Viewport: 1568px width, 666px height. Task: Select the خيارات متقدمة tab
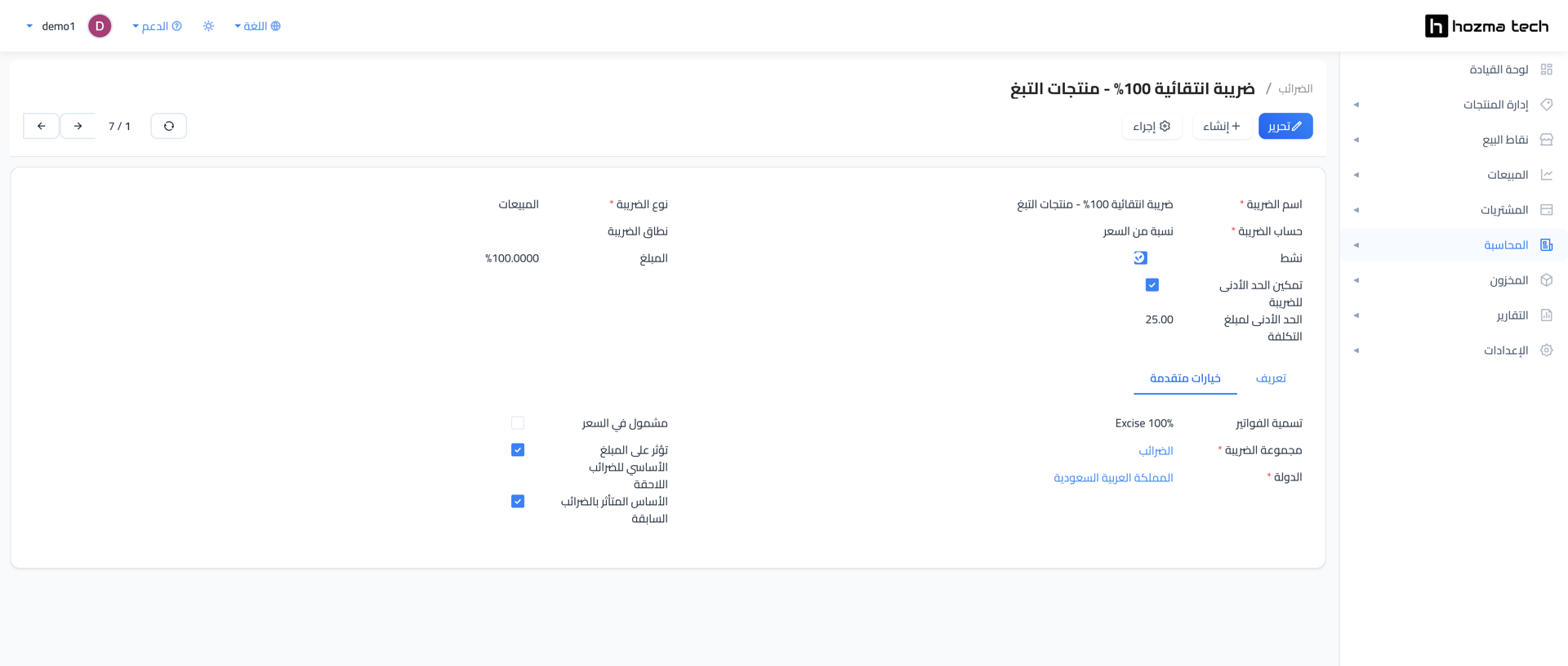[1185, 378]
